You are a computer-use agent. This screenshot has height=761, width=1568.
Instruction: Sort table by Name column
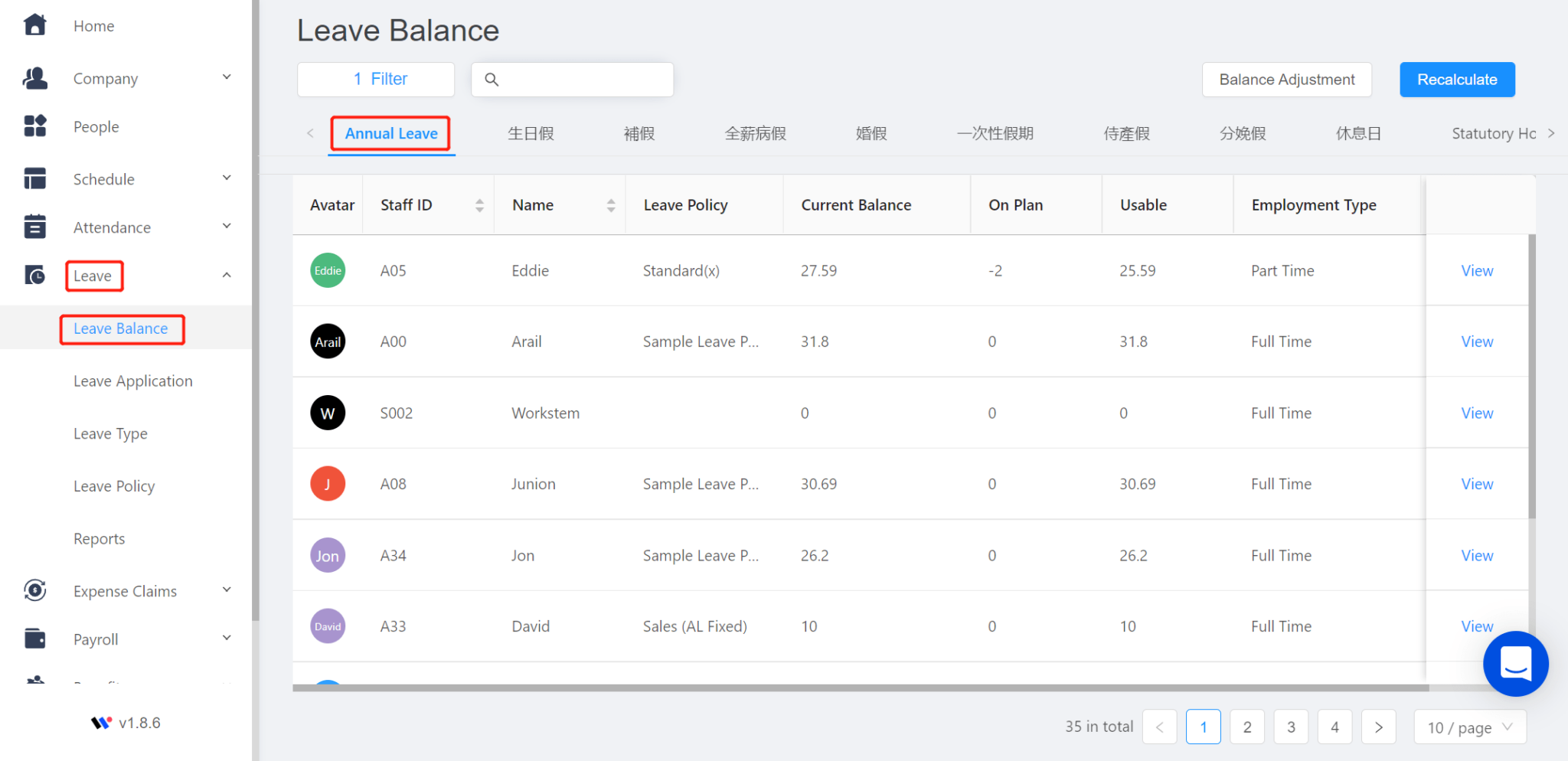(x=610, y=205)
